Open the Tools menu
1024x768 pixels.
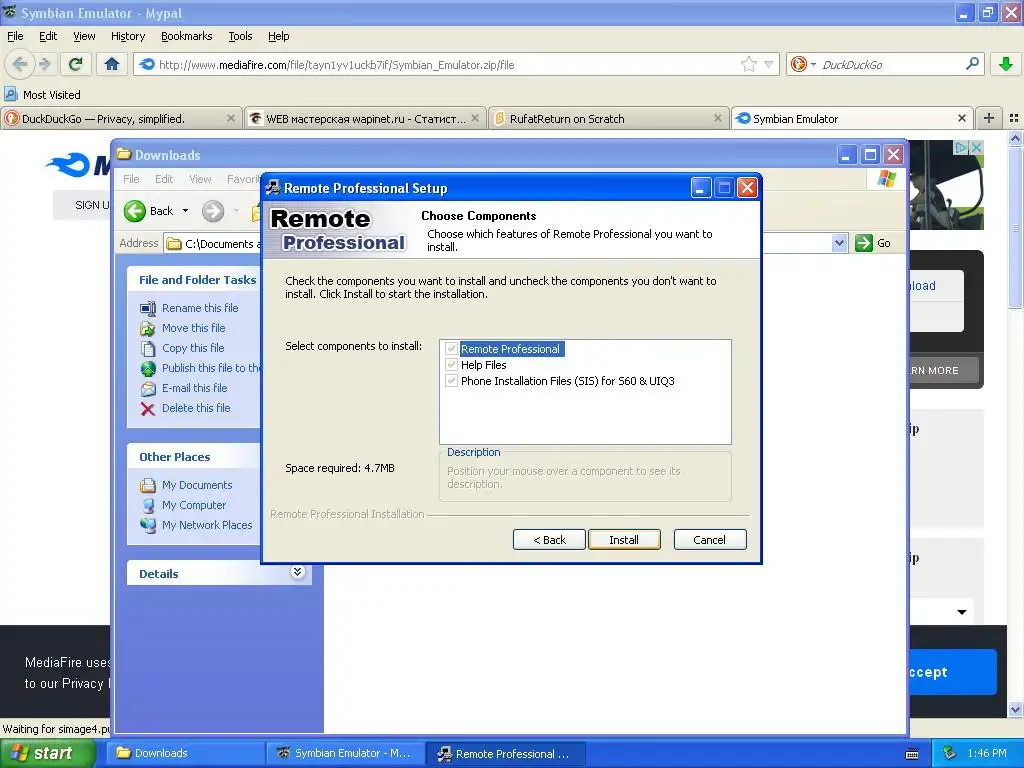click(x=240, y=36)
